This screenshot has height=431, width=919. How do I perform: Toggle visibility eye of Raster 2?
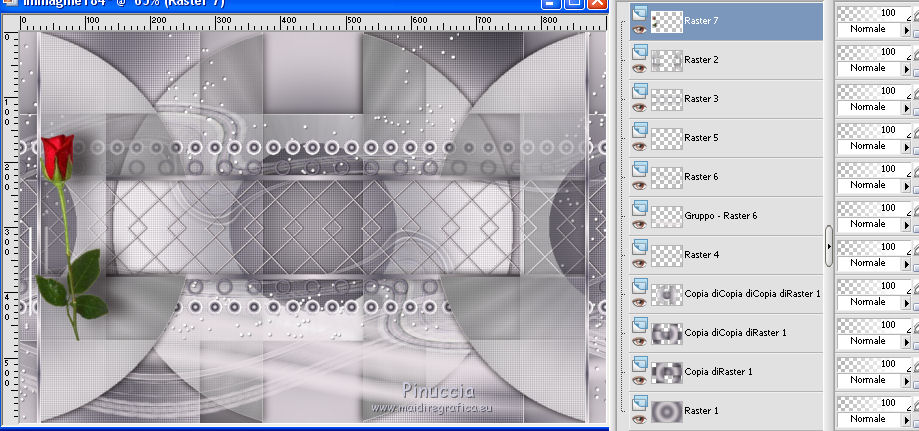click(639, 68)
